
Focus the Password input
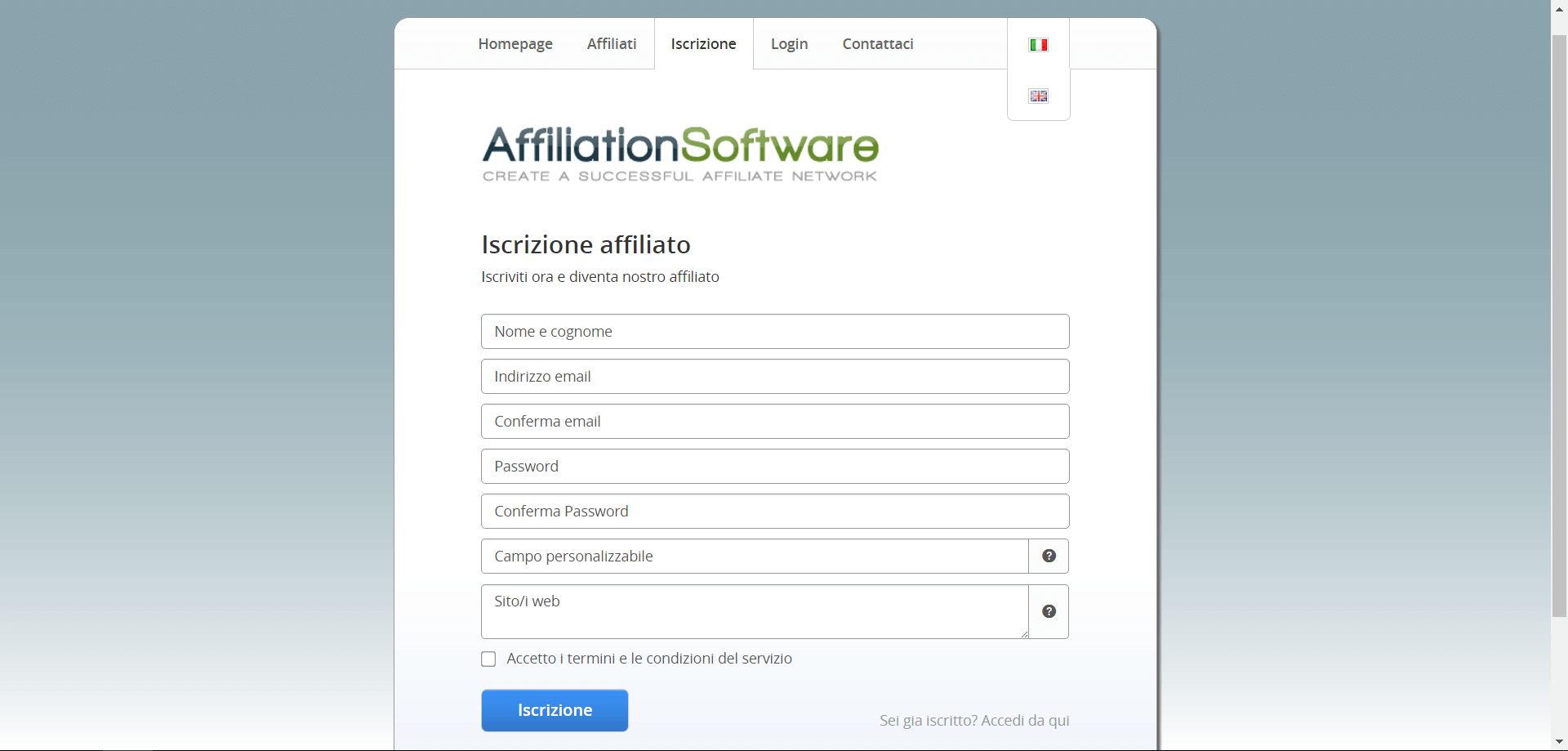(774, 467)
